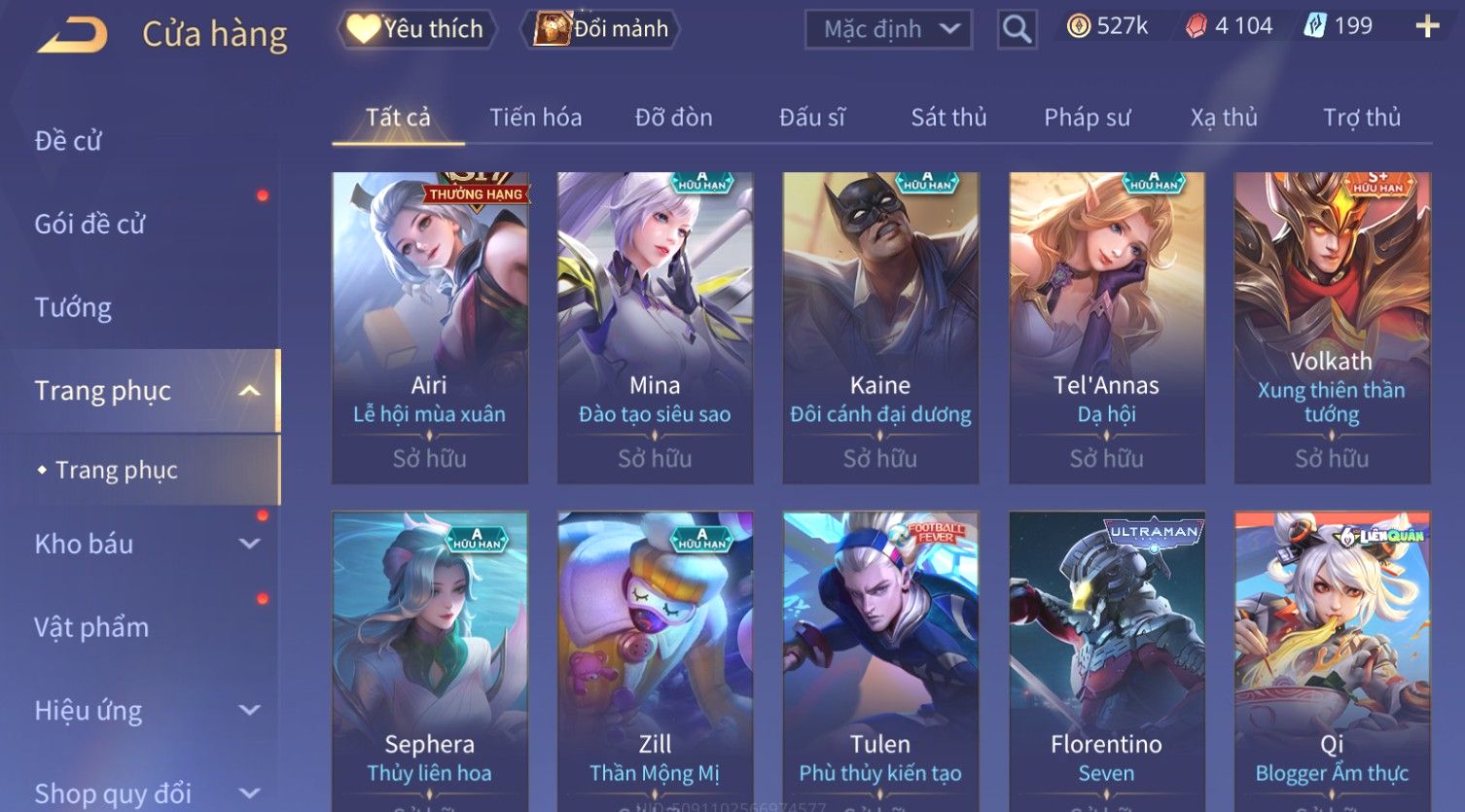Open Đổi mảnh chest exchange
The image size is (1465, 812).
(x=601, y=29)
